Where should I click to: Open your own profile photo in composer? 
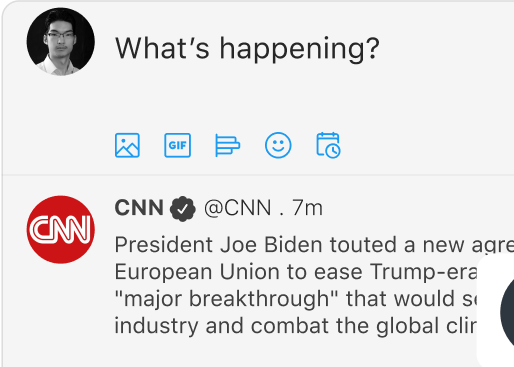(x=61, y=42)
